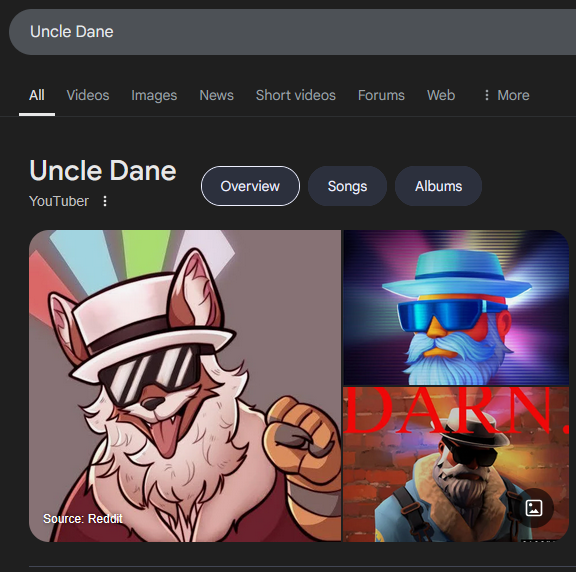Open the fox with white hat artwork
The height and width of the screenshot is (572, 576).
[185, 386]
